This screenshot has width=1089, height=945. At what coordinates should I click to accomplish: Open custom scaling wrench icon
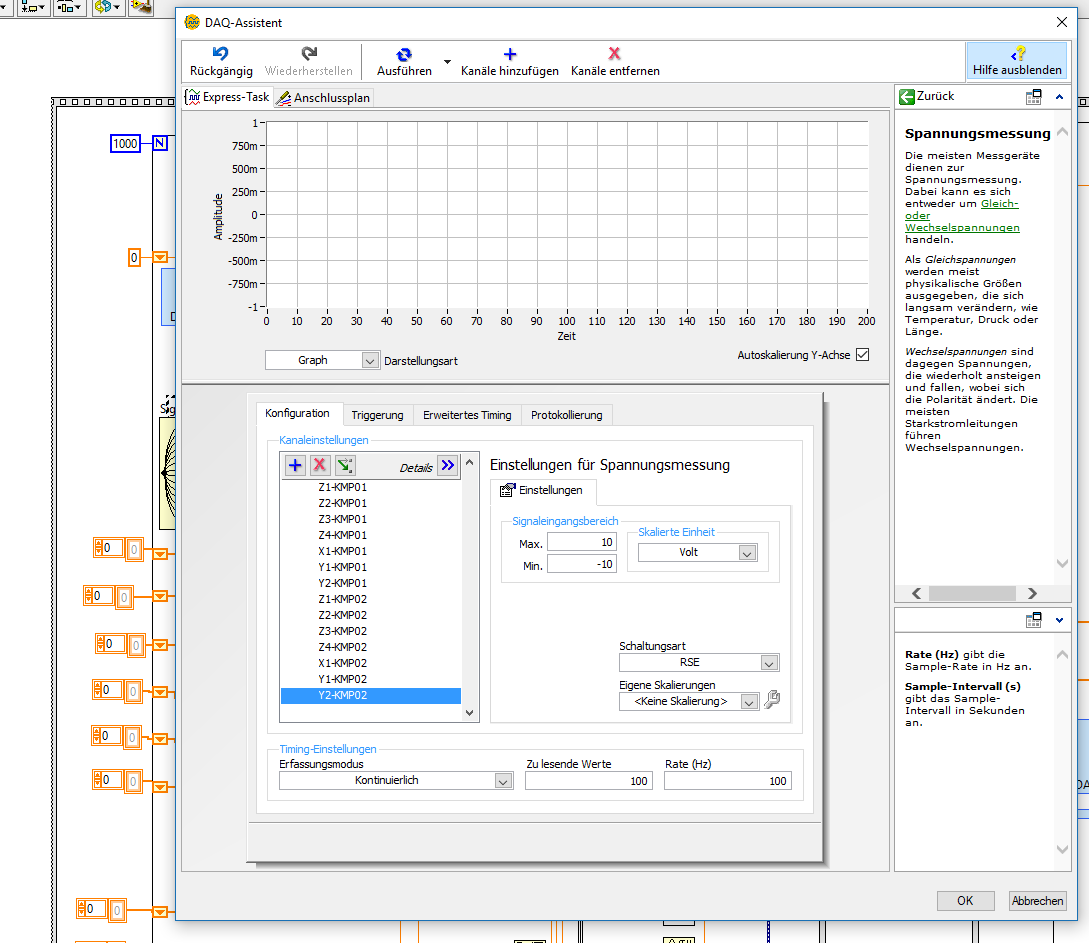coord(771,701)
